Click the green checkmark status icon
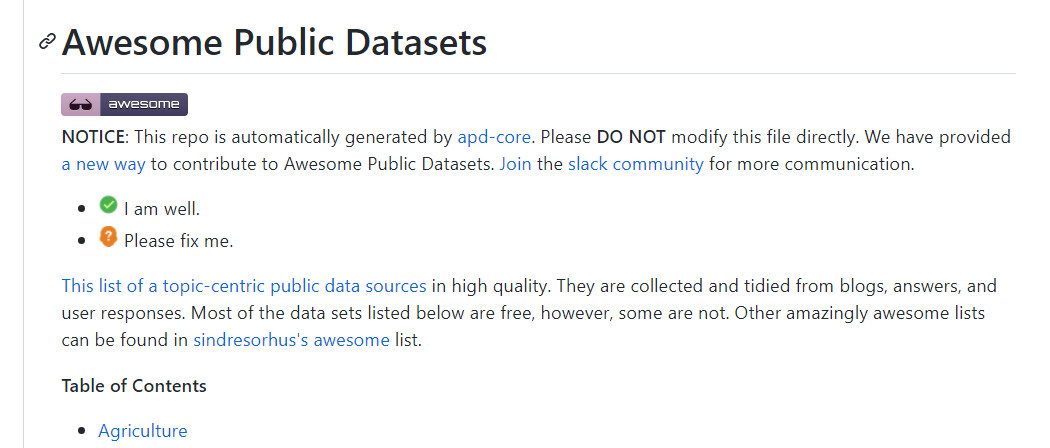Viewport: 1050px width, 448px height. click(109, 206)
